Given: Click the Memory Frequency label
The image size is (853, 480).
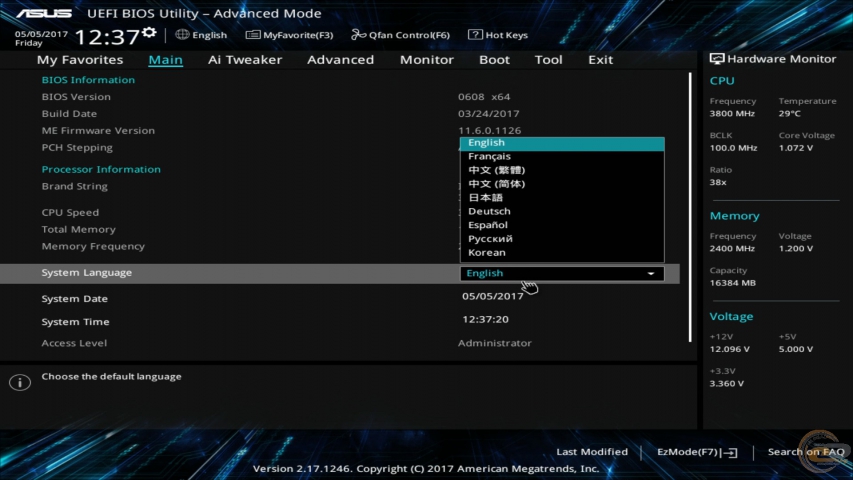Looking at the screenshot, I should (93, 247).
